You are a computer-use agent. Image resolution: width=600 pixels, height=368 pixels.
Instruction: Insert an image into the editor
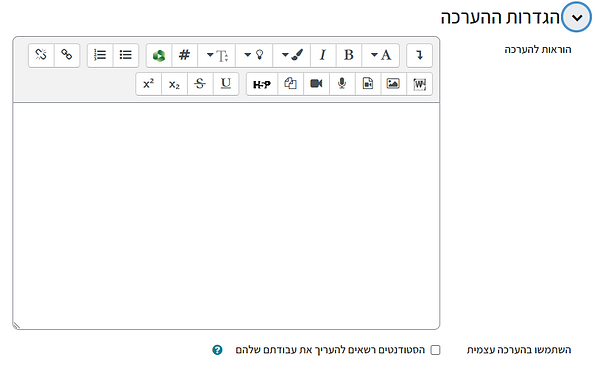(x=393, y=84)
